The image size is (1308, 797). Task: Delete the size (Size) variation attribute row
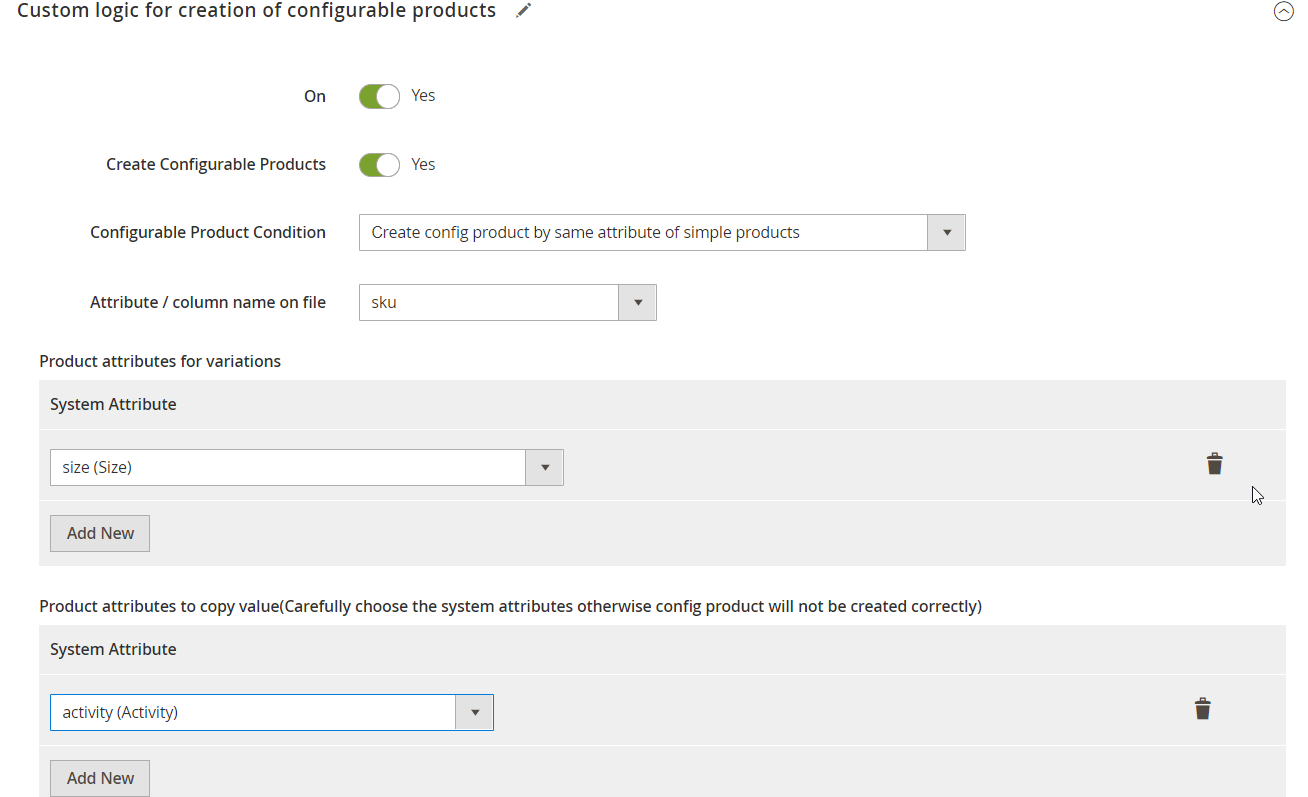click(1214, 464)
